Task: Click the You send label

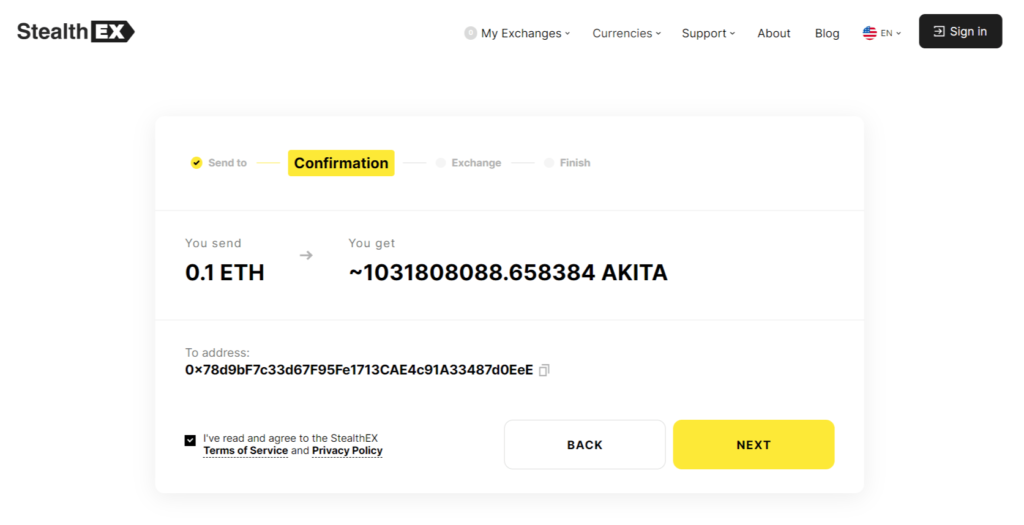Action: [x=213, y=243]
